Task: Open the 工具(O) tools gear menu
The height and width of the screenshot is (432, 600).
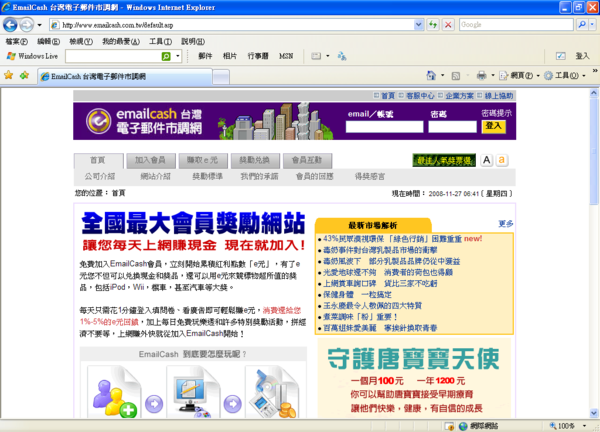Action: click(565, 76)
